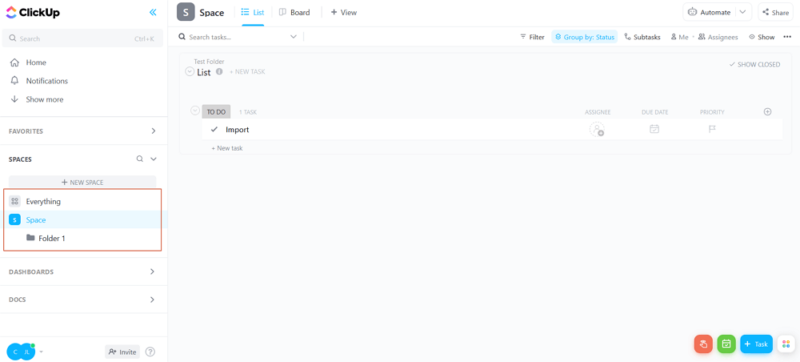The width and height of the screenshot is (800, 362).
Task: Click the ClickUp logo
Action: 33,12
